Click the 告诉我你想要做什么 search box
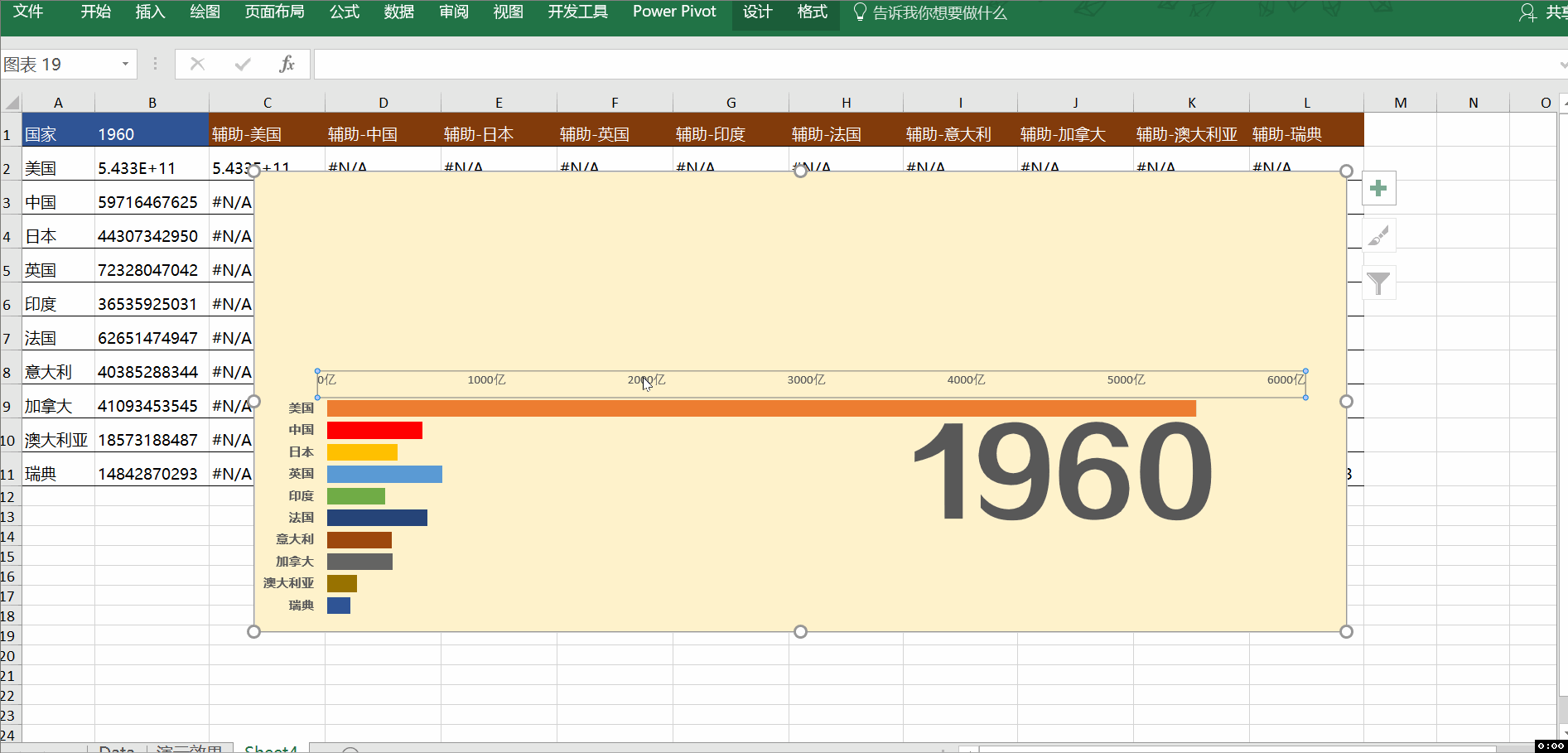1568x753 pixels. [940, 12]
